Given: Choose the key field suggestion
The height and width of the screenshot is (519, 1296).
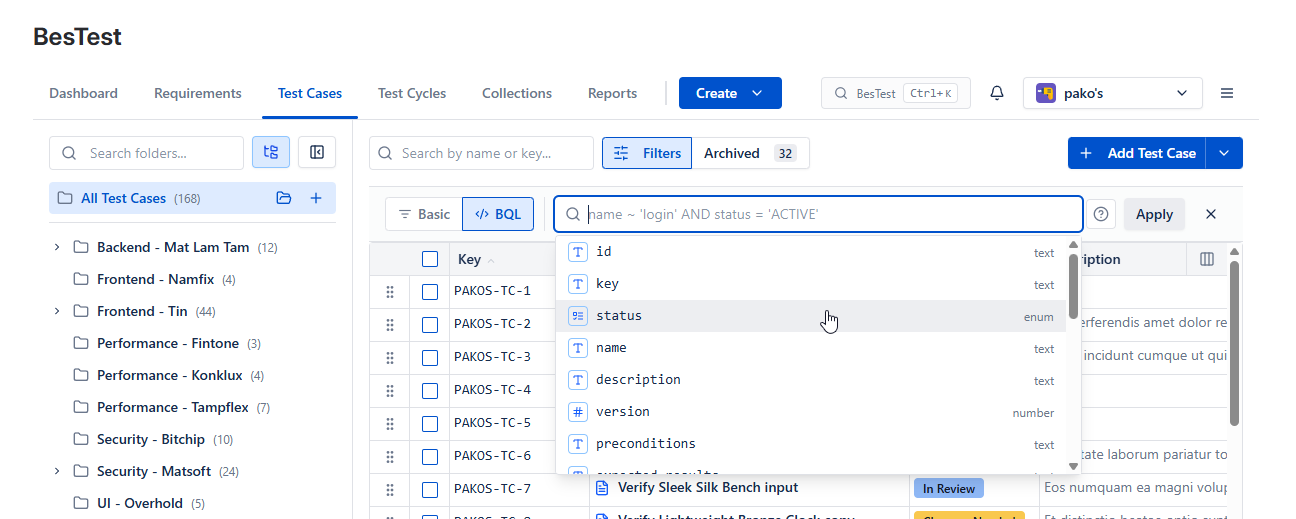Looking at the screenshot, I should 811,284.
